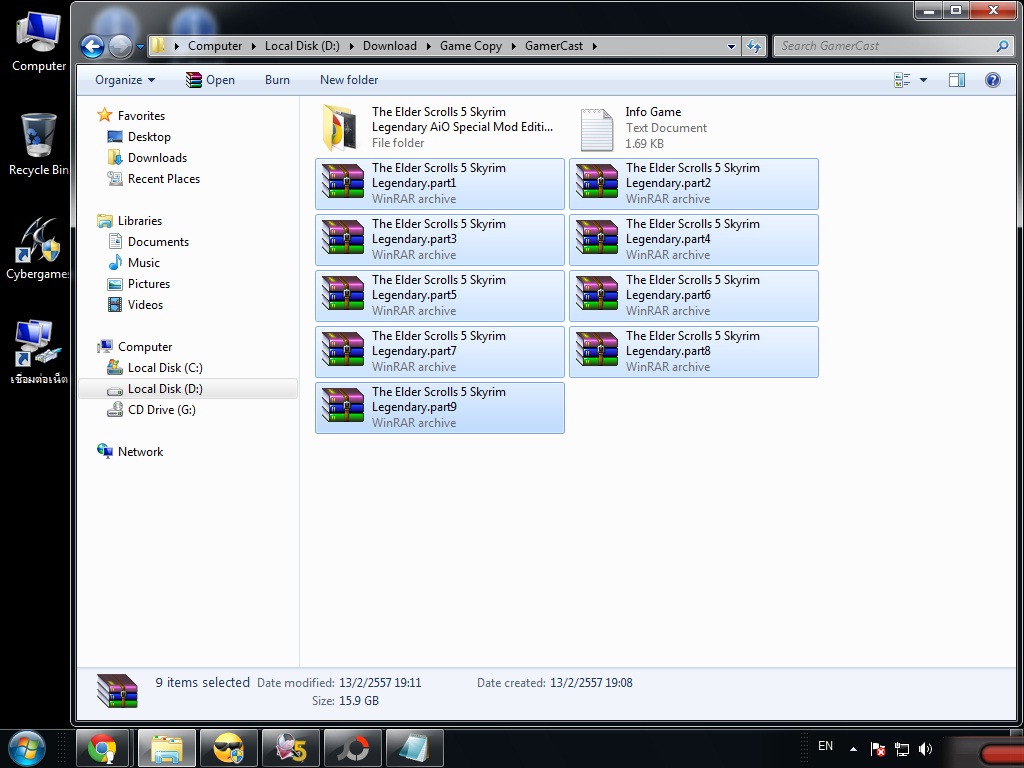Click Computer in the address bar path
This screenshot has width=1024, height=768.
(215, 46)
